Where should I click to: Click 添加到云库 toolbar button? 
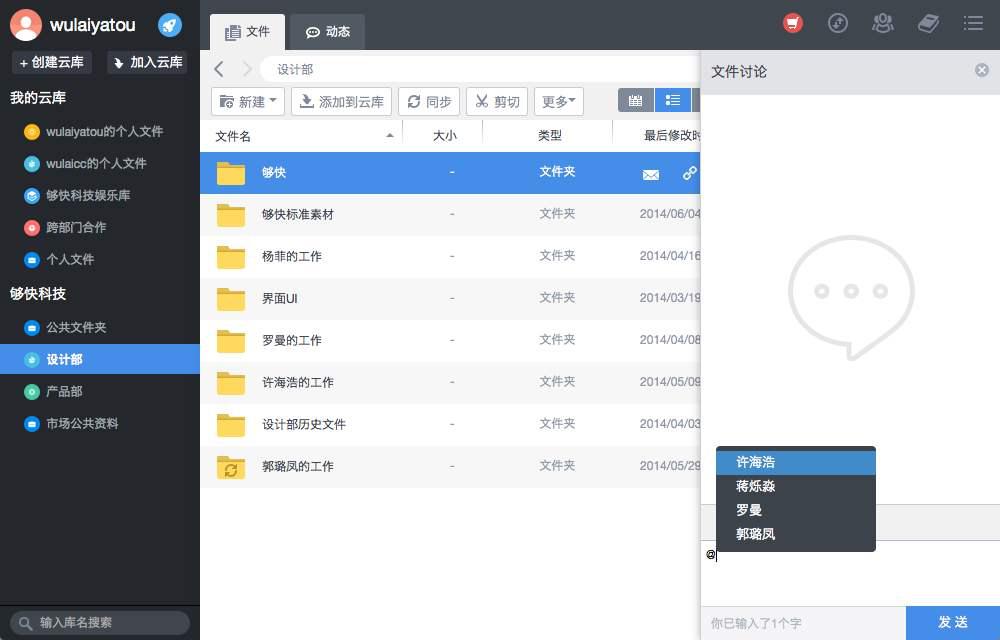coord(341,101)
